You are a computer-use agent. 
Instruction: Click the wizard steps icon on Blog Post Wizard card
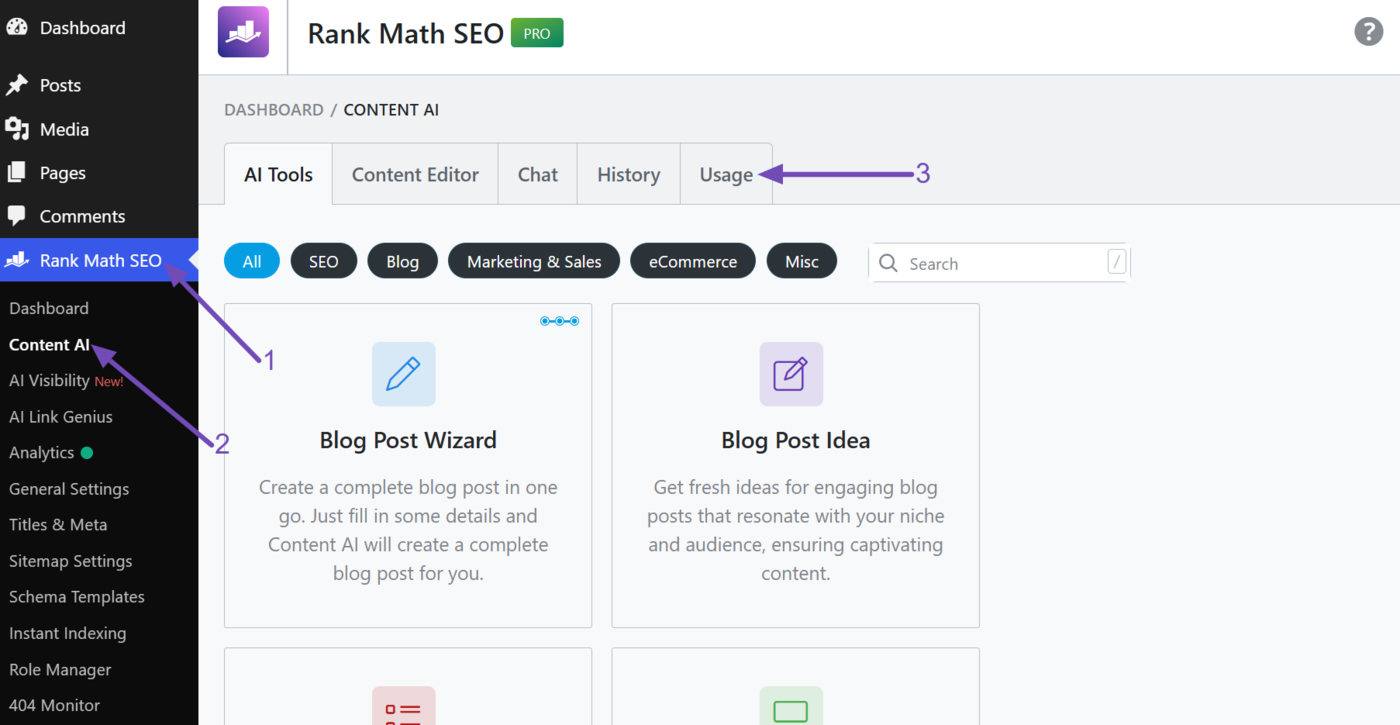(559, 321)
